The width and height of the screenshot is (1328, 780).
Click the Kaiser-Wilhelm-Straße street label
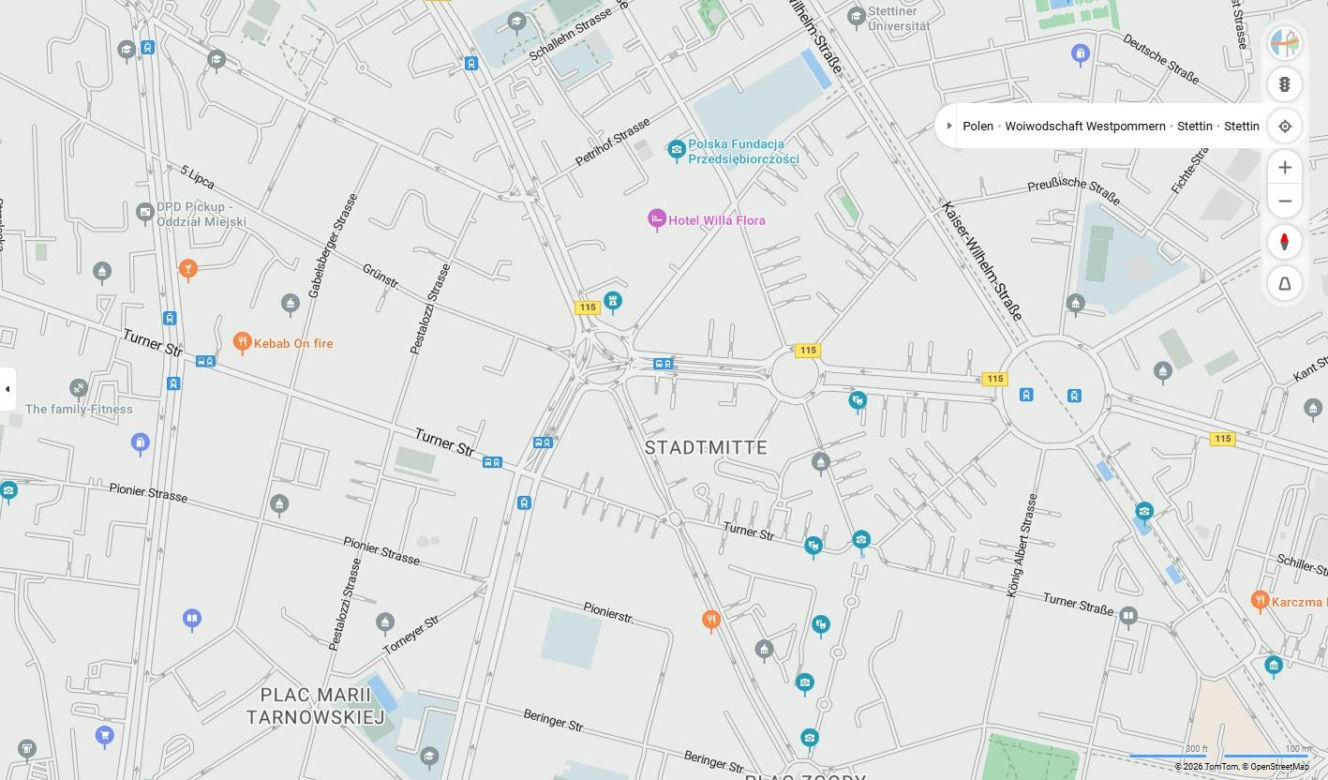click(x=982, y=261)
